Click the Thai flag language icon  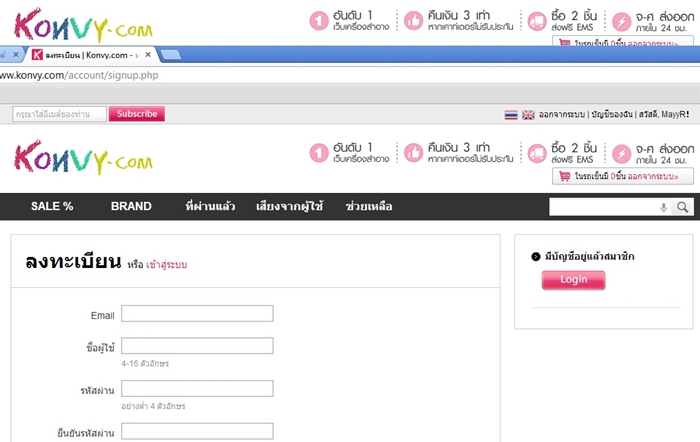(x=511, y=115)
